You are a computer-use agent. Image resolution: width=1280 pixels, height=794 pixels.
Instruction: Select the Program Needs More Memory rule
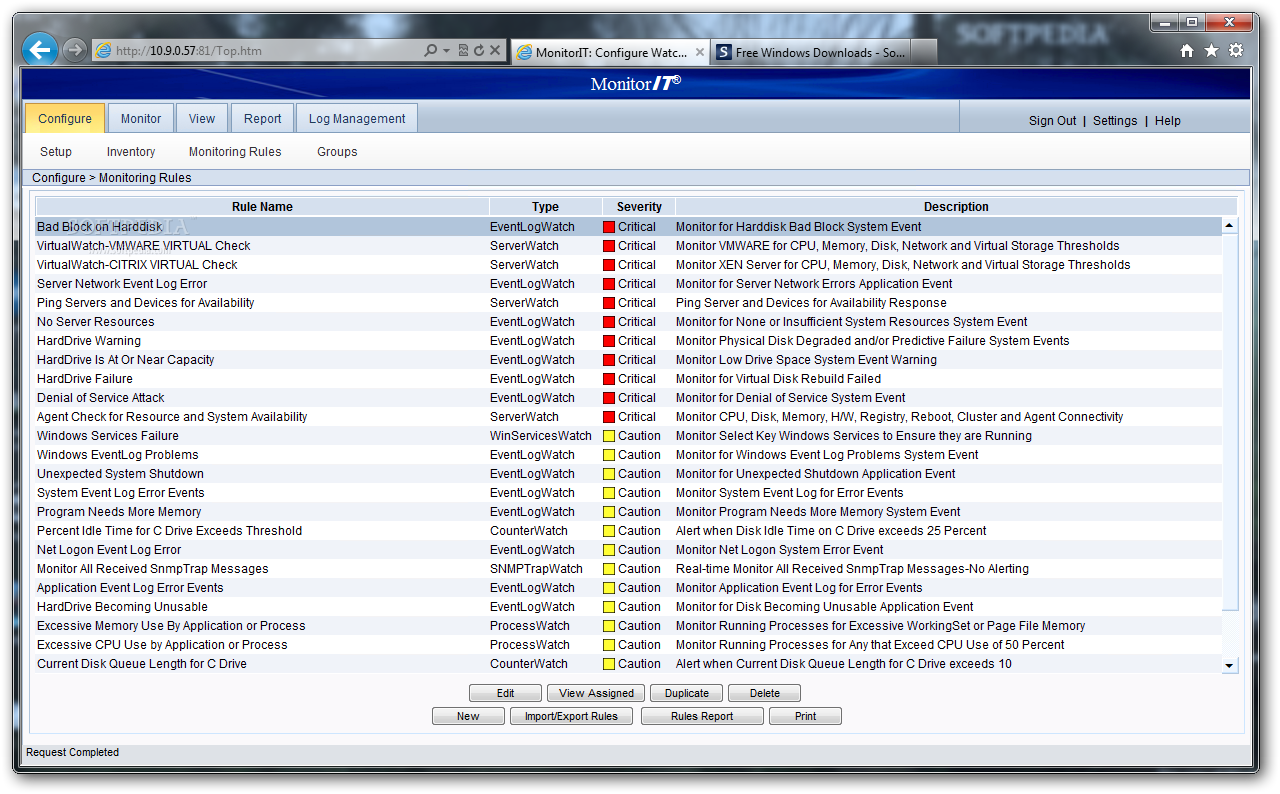(628, 512)
